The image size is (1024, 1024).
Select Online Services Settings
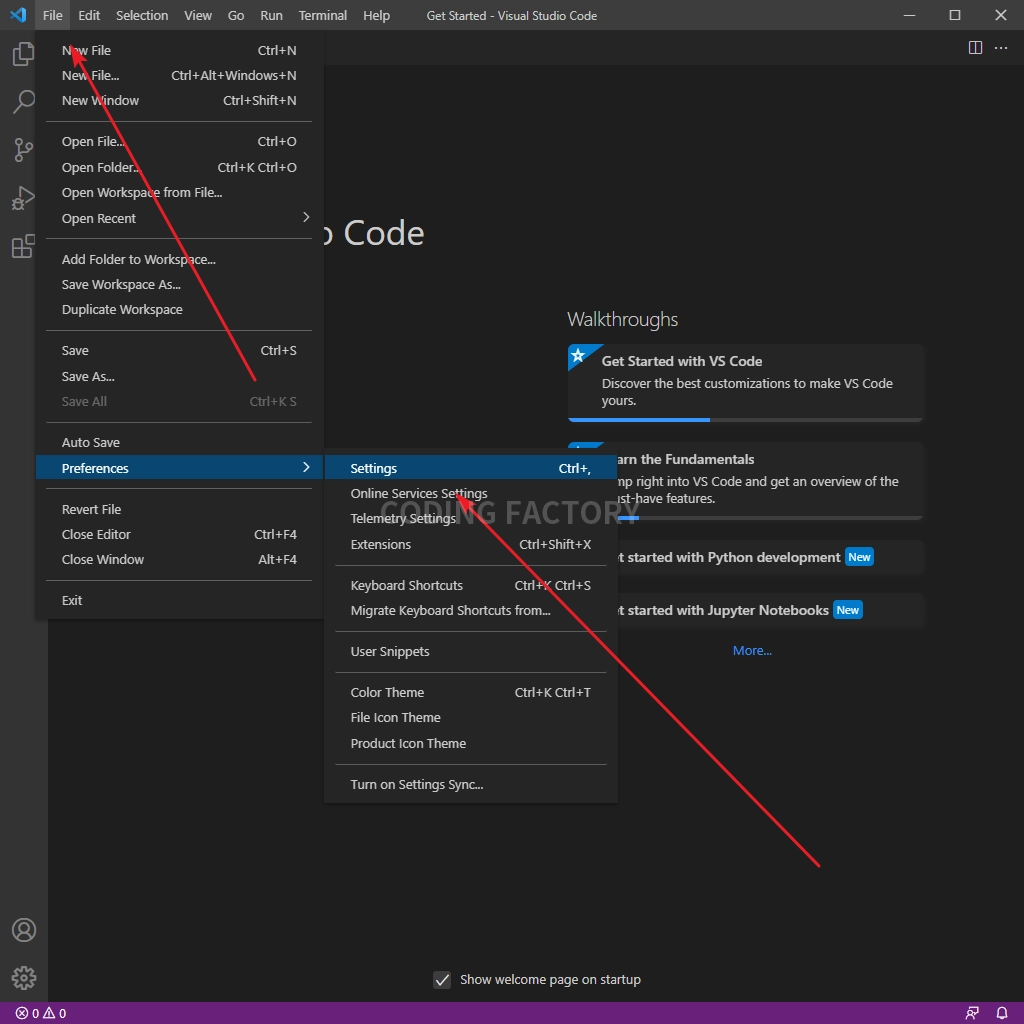point(471,493)
